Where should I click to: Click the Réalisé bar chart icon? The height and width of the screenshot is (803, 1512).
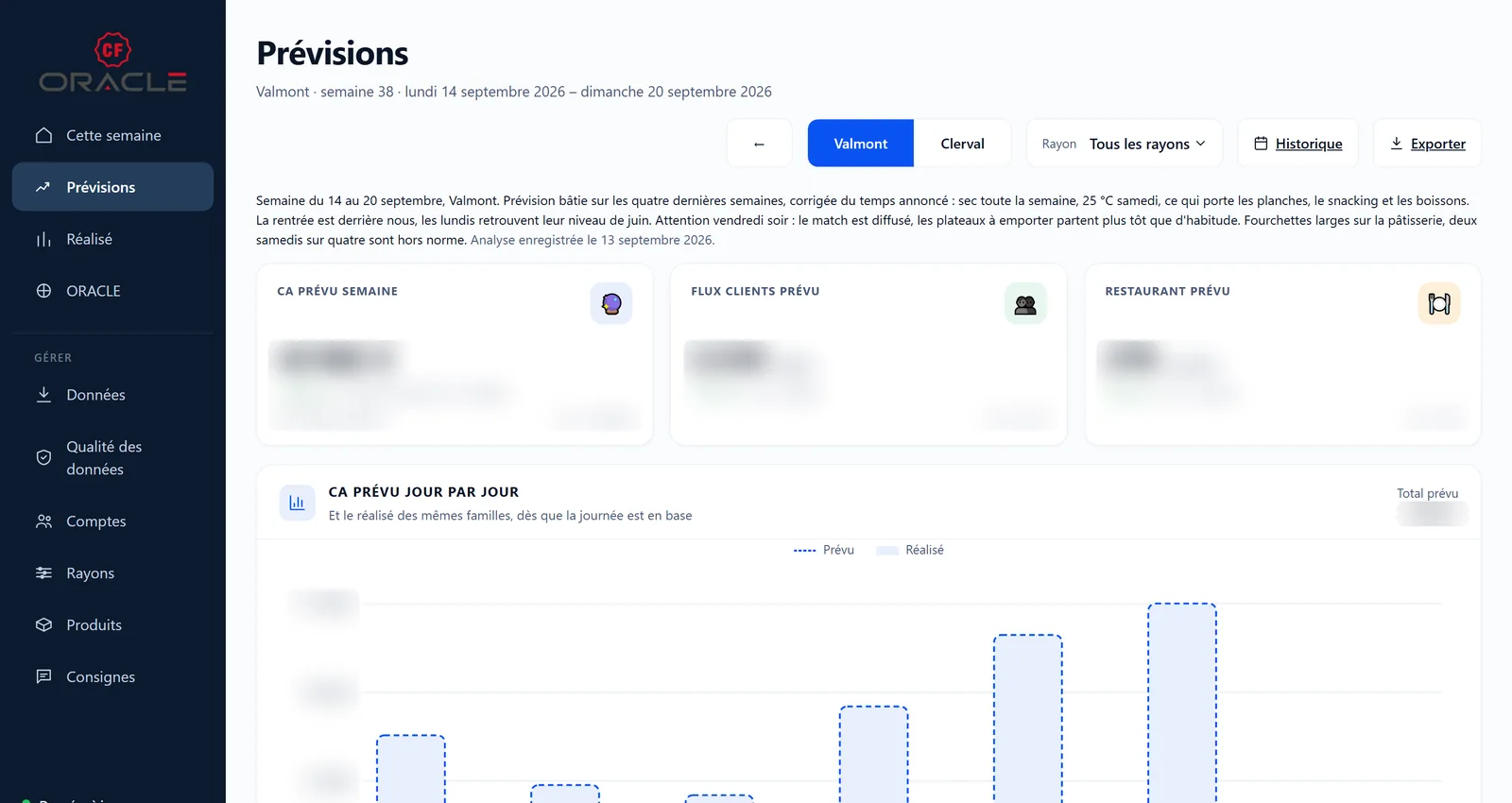click(x=43, y=239)
